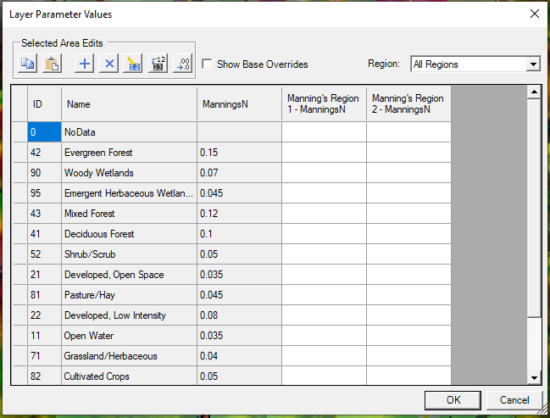
Task: Click the 0.1 ManningsN value
Action: tap(240, 234)
